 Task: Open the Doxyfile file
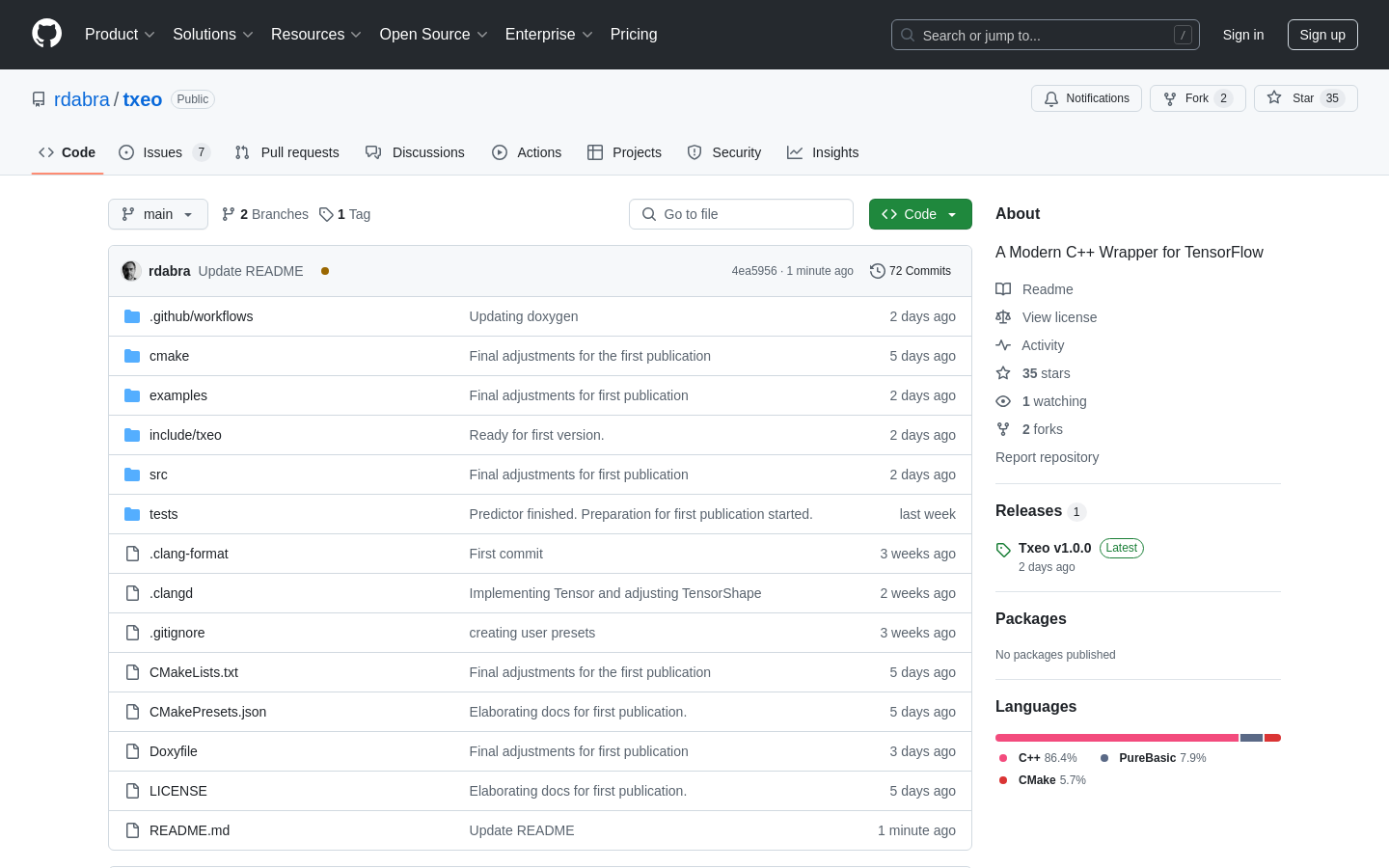(x=174, y=751)
